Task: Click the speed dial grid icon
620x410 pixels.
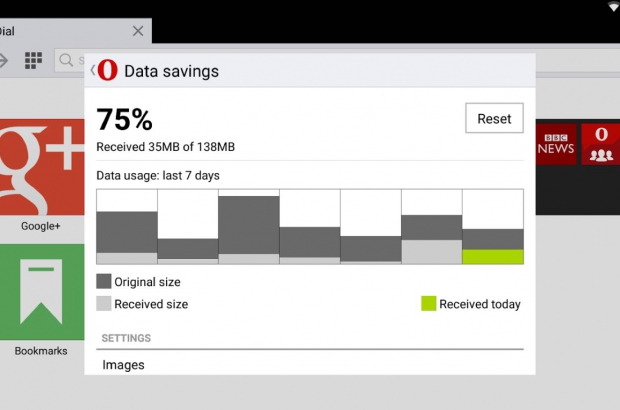Action: tap(33, 61)
